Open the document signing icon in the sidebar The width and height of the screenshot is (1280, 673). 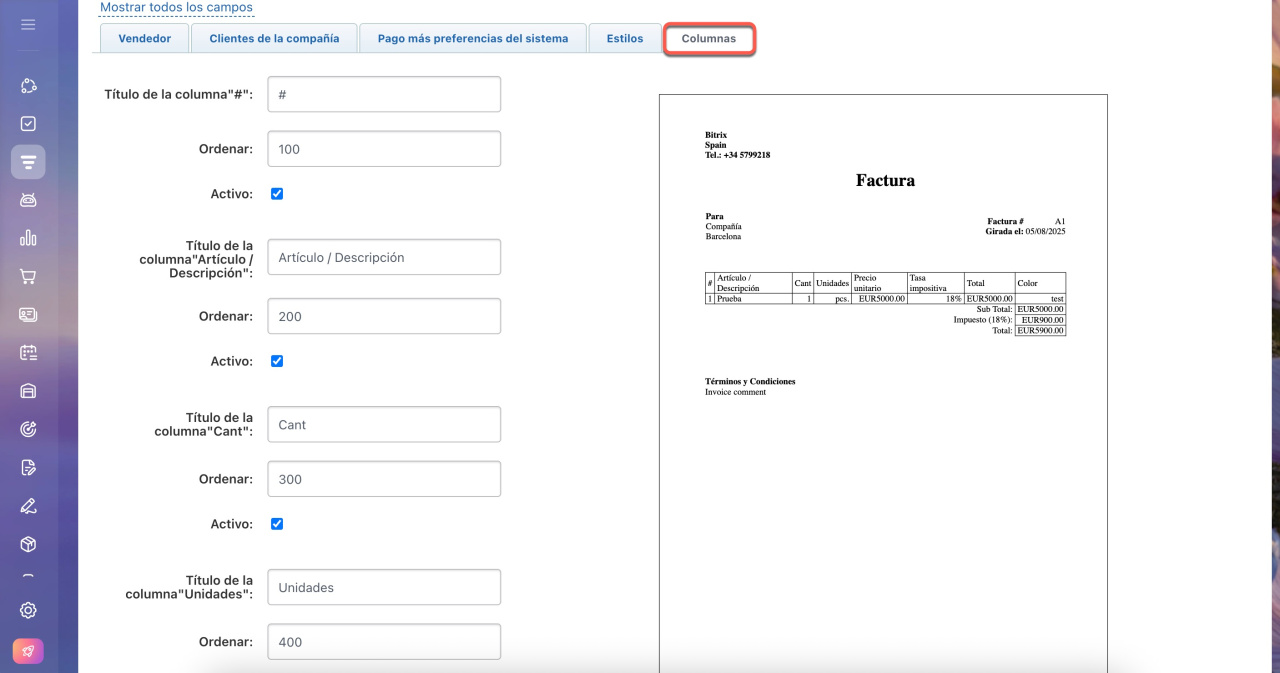click(28, 467)
